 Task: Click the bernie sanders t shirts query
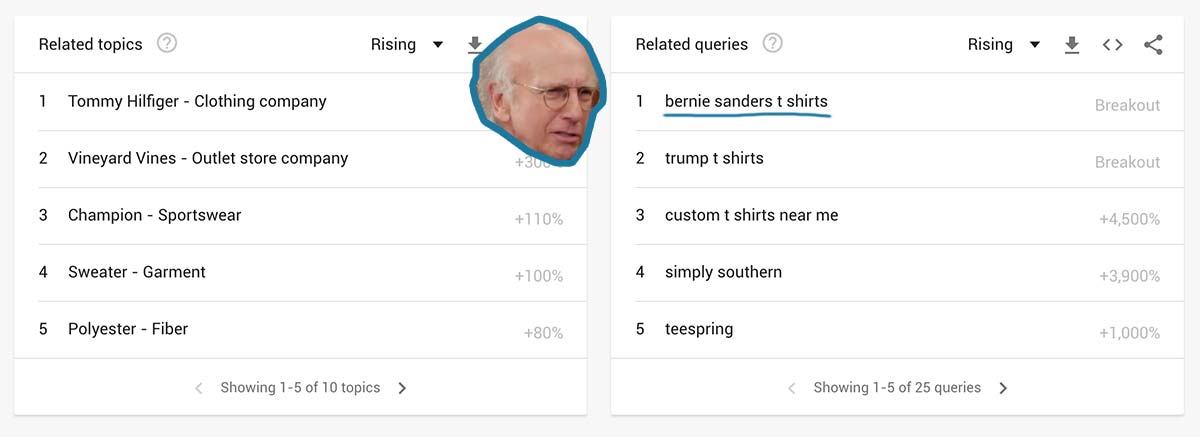pyautogui.click(x=746, y=101)
